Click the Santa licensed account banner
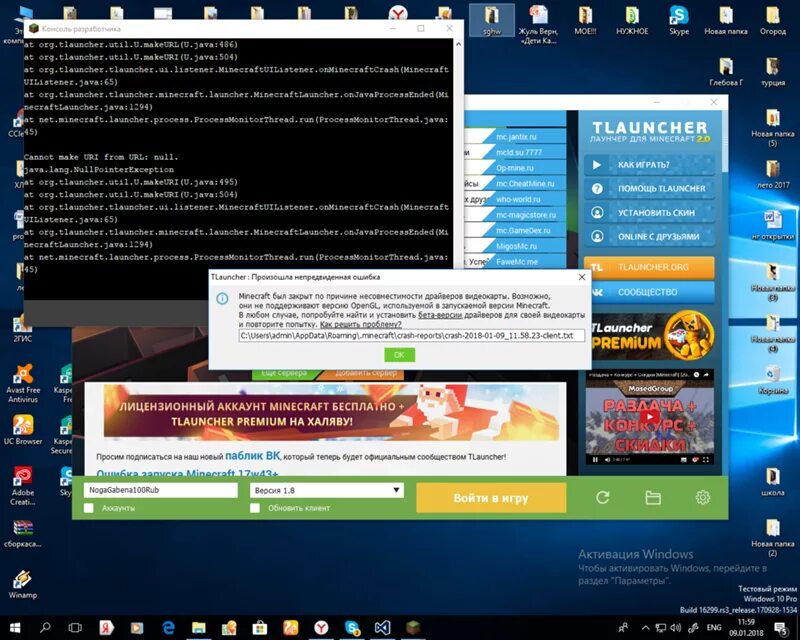800x640 pixels. coord(331,412)
